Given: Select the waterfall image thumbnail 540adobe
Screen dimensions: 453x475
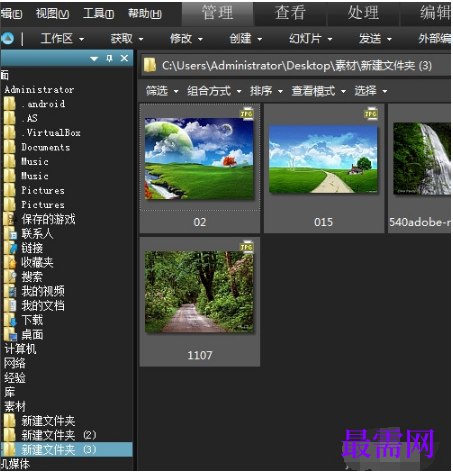Looking at the screenshot, I should click(422, 159).
